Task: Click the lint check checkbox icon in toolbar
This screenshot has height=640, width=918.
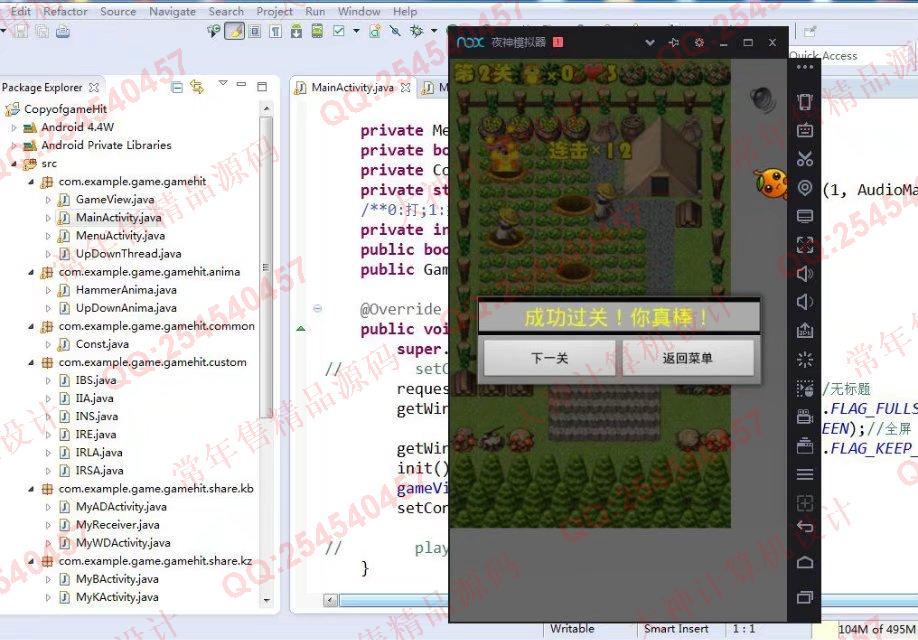Action: point(339,31)
